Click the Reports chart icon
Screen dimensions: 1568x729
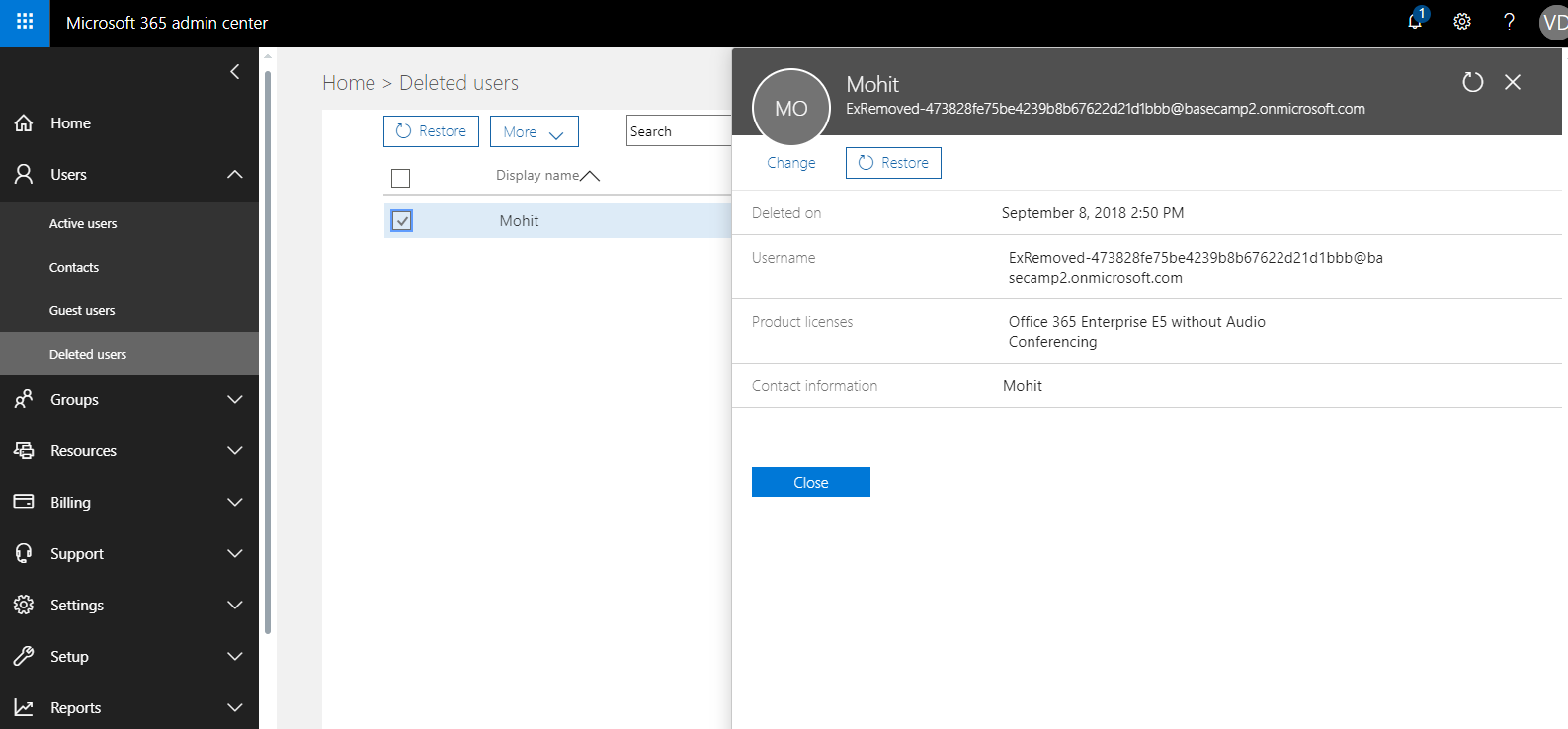point(24,708)
